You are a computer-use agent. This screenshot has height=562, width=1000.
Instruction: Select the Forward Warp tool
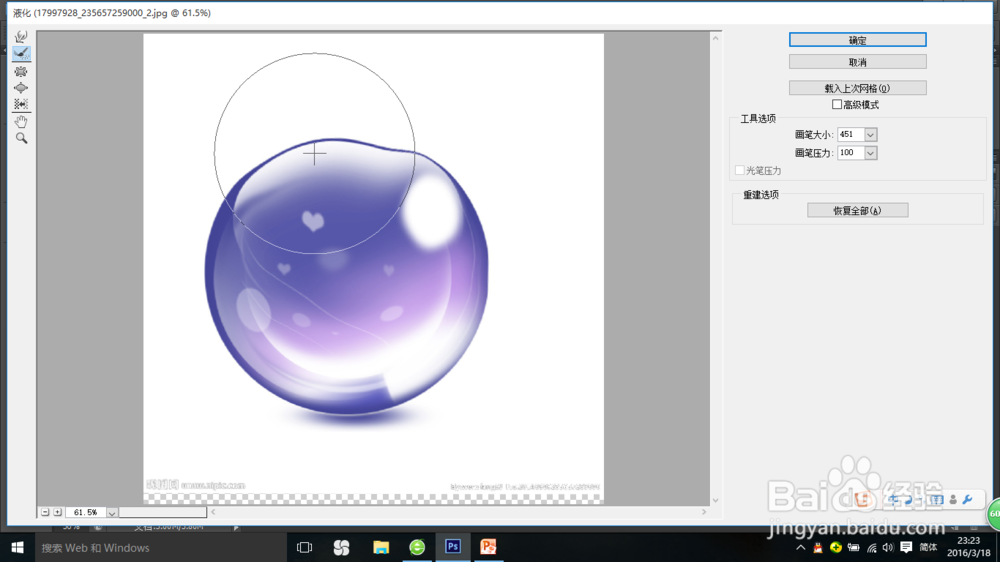click(x=21, y=36)
